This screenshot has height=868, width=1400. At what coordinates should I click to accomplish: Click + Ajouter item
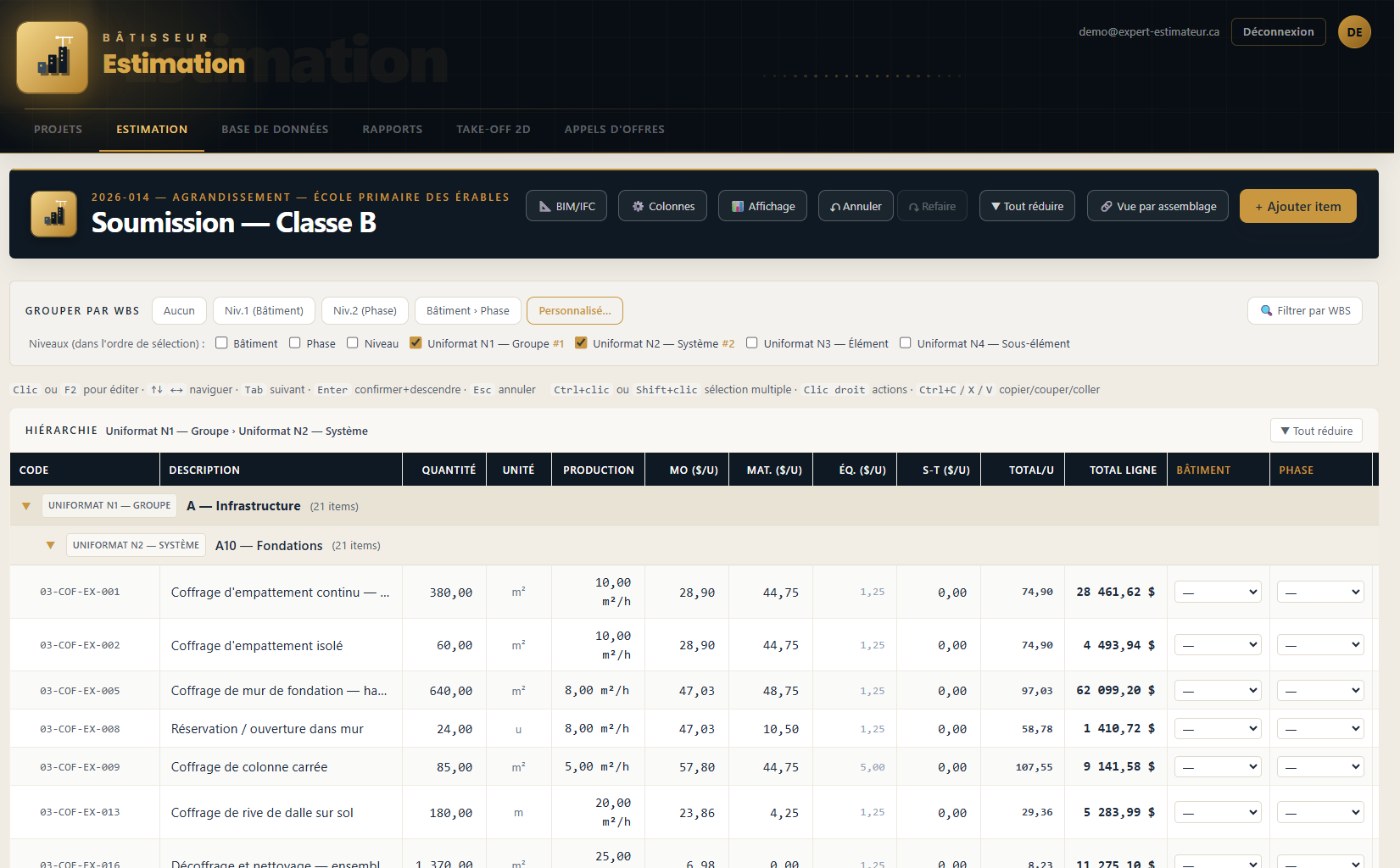click(x=1298, y=206)
